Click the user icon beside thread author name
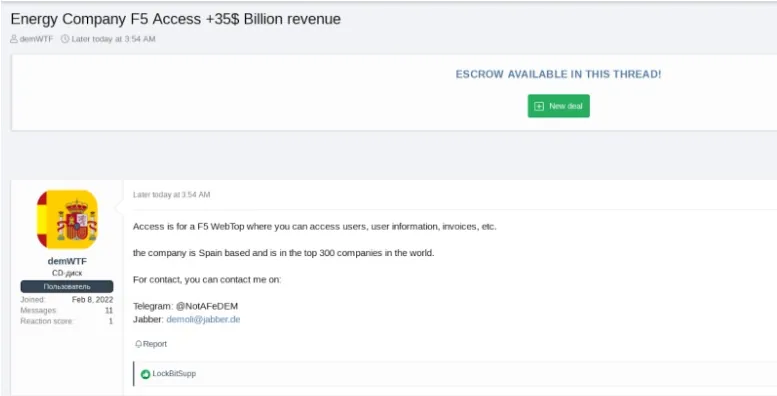Viewport: 777px width, 396px height. click(x=14, y=39)
